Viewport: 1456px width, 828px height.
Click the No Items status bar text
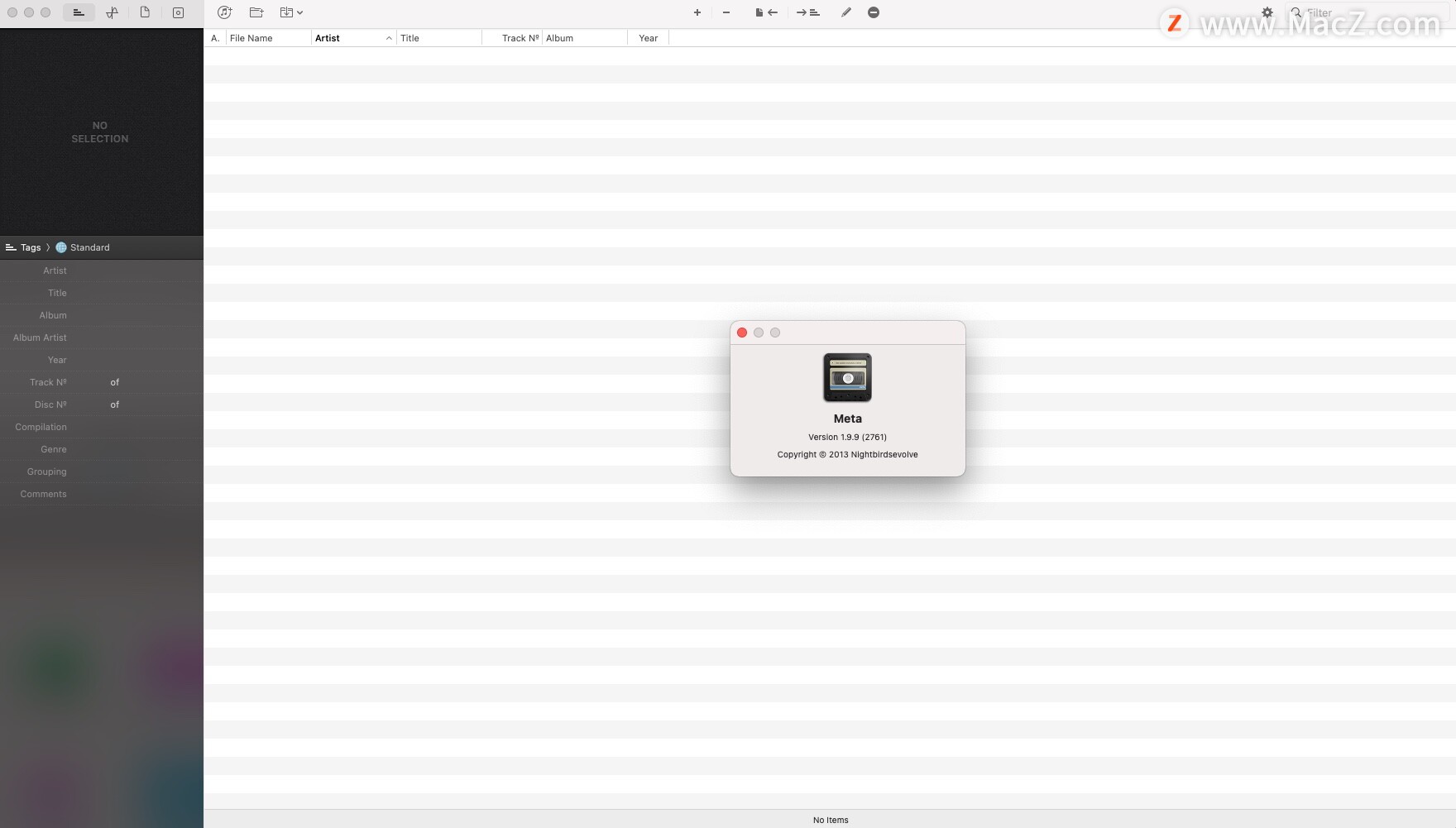click(831, 820)
